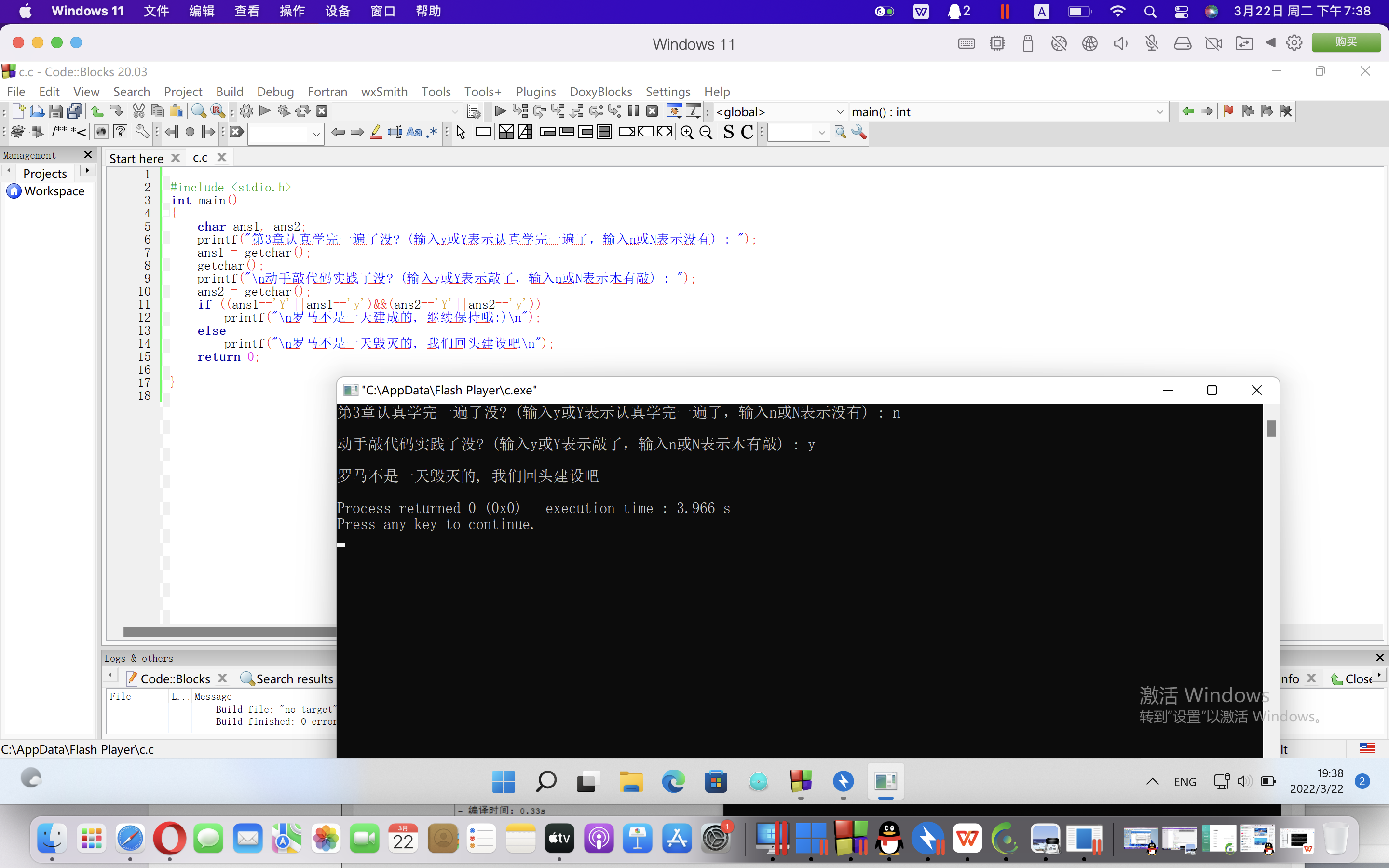The height and width of the screenshot is (868, 1389).
Task: Expand the build target dropdown
Action: coord(455,112)
